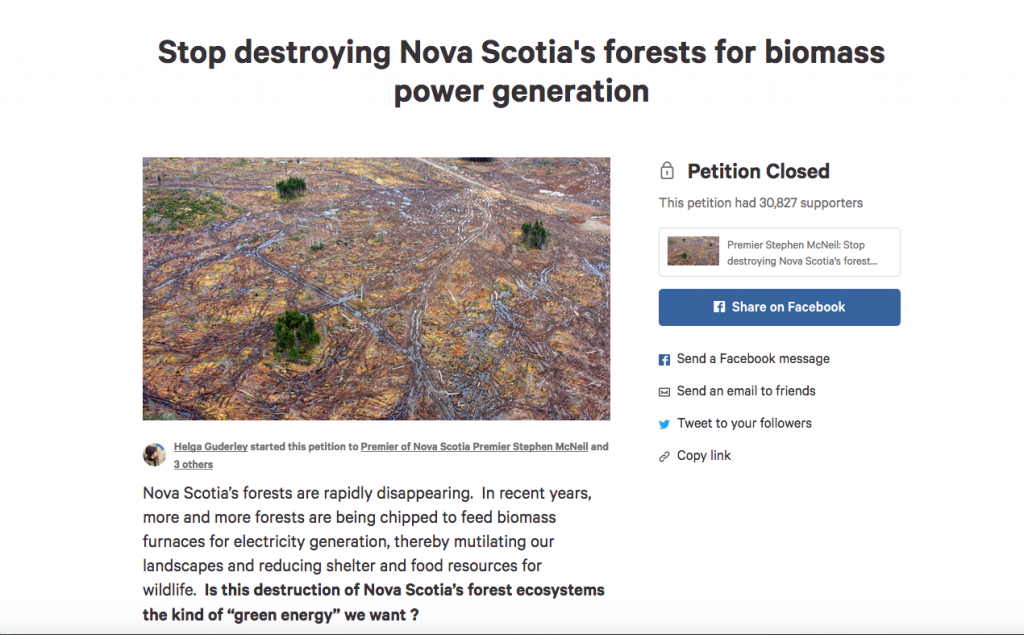Show the '3 others' petition recipients
The height and width of the screenshot is (635, 1024).
click(193, 464)
